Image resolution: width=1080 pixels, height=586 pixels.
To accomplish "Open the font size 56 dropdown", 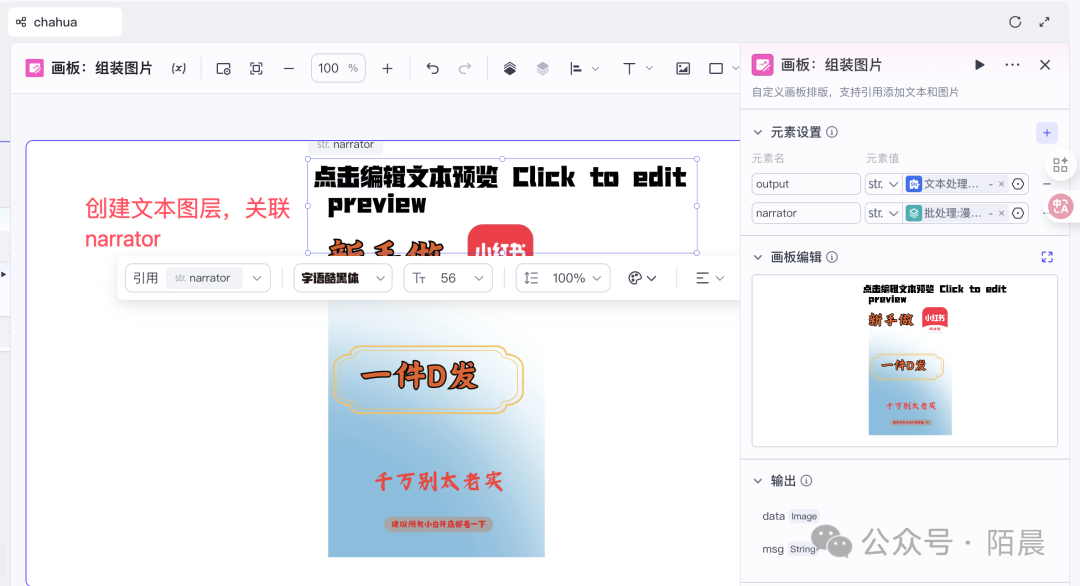I will 448,278.
